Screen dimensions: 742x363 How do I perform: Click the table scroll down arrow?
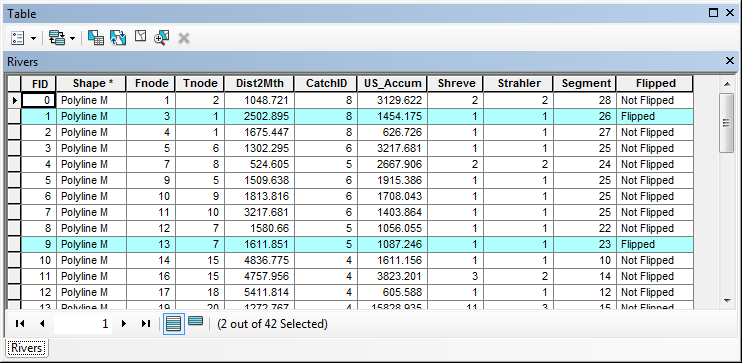pyautogui.click(x=727, y=300)
